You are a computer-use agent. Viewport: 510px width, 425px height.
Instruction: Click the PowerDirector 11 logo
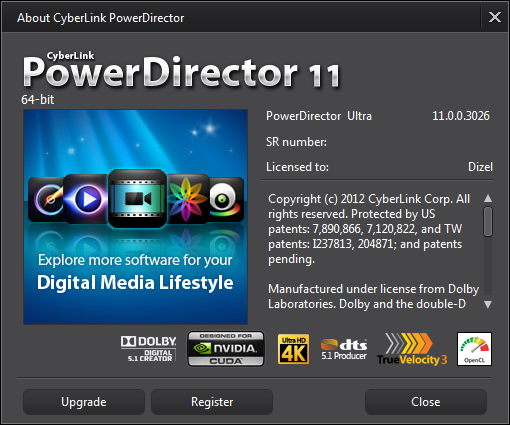(182, 70)
